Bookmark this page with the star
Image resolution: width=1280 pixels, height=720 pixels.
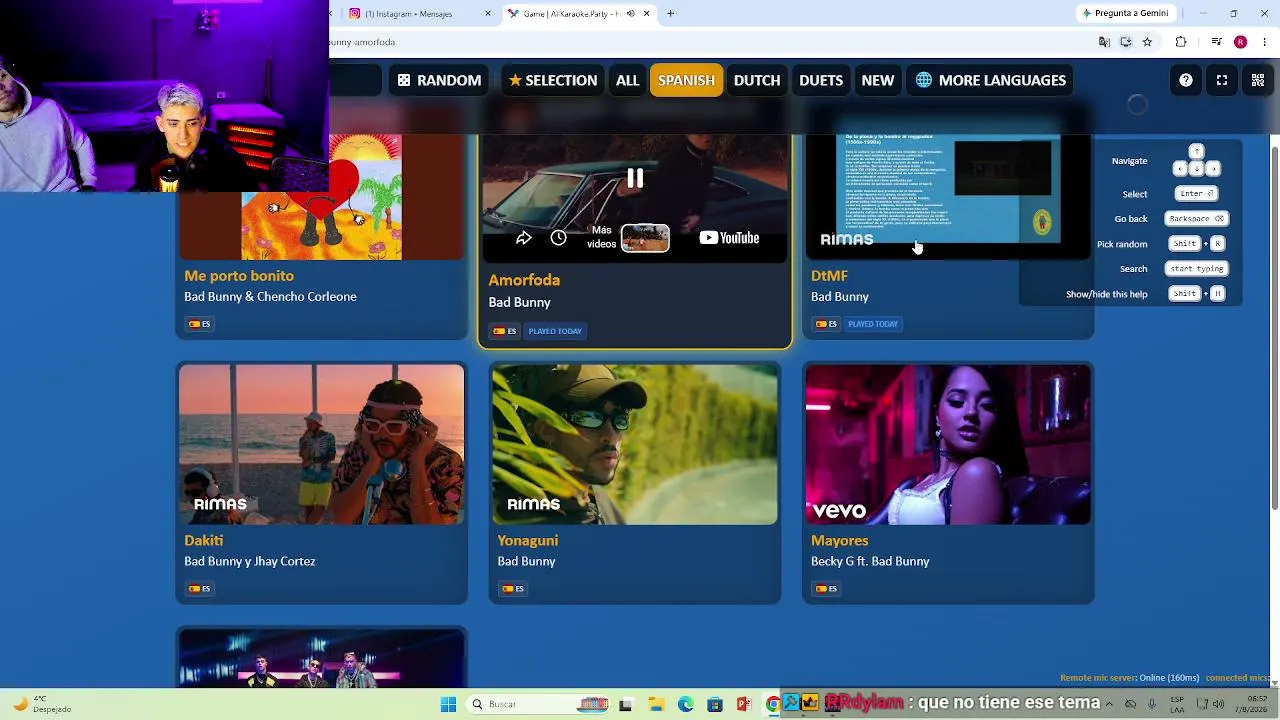click(1147, 42)
